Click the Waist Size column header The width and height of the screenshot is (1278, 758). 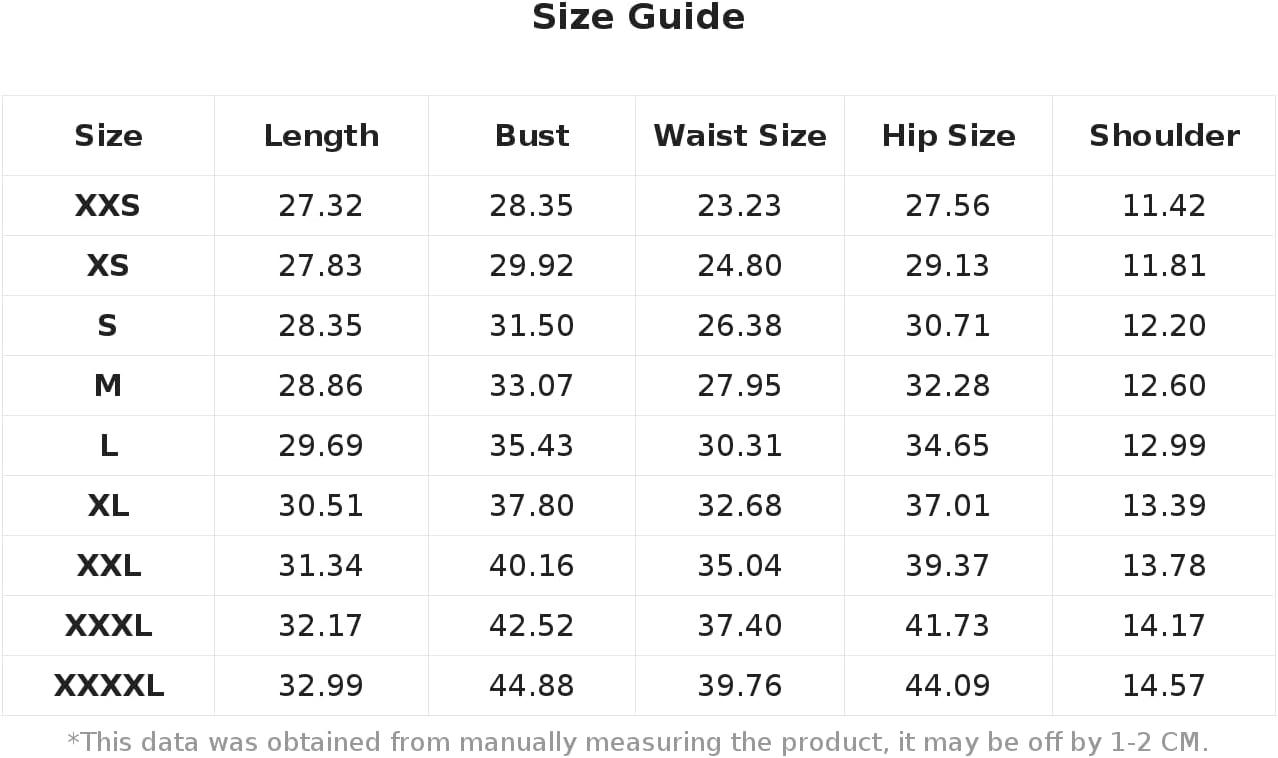740,136
